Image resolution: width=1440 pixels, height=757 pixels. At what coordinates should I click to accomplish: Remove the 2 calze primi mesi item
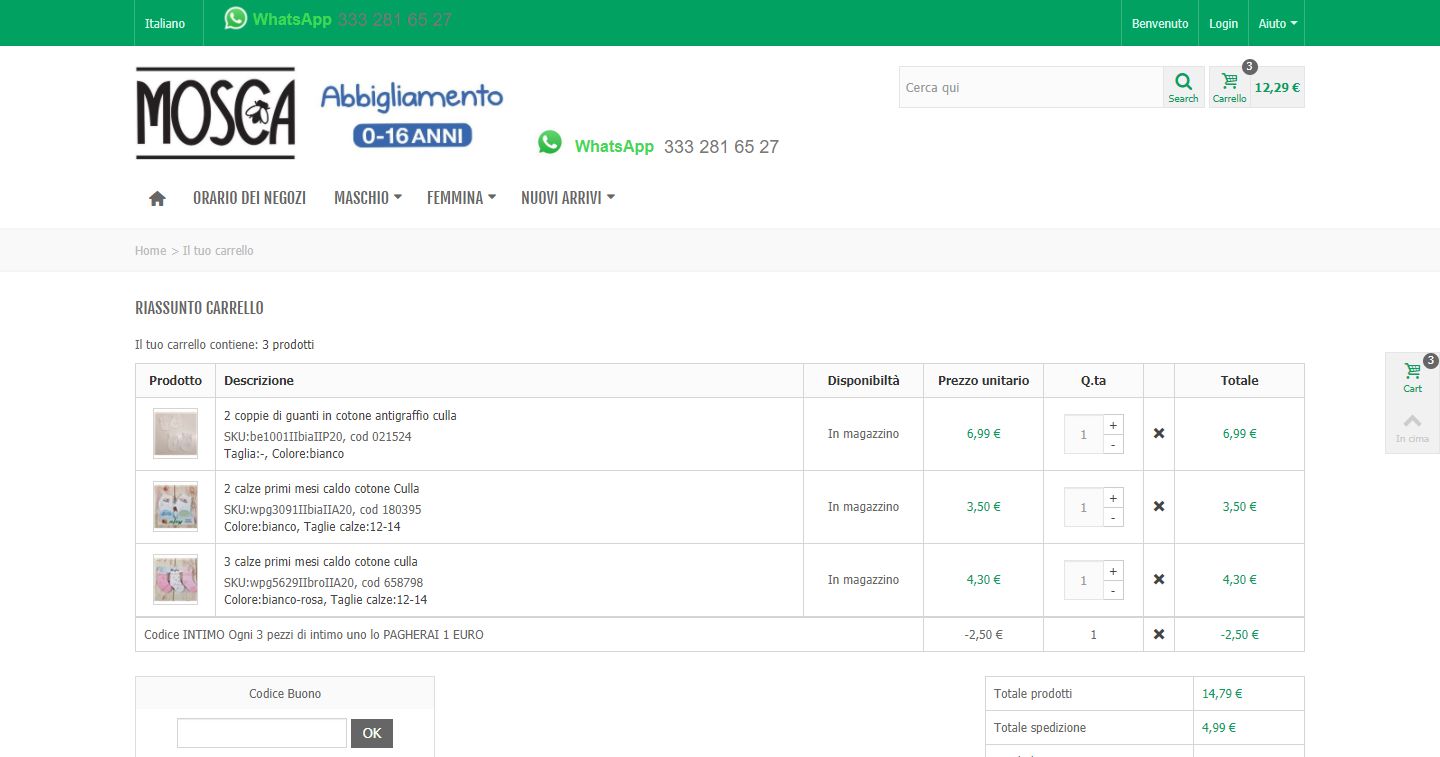point(1159,507)
